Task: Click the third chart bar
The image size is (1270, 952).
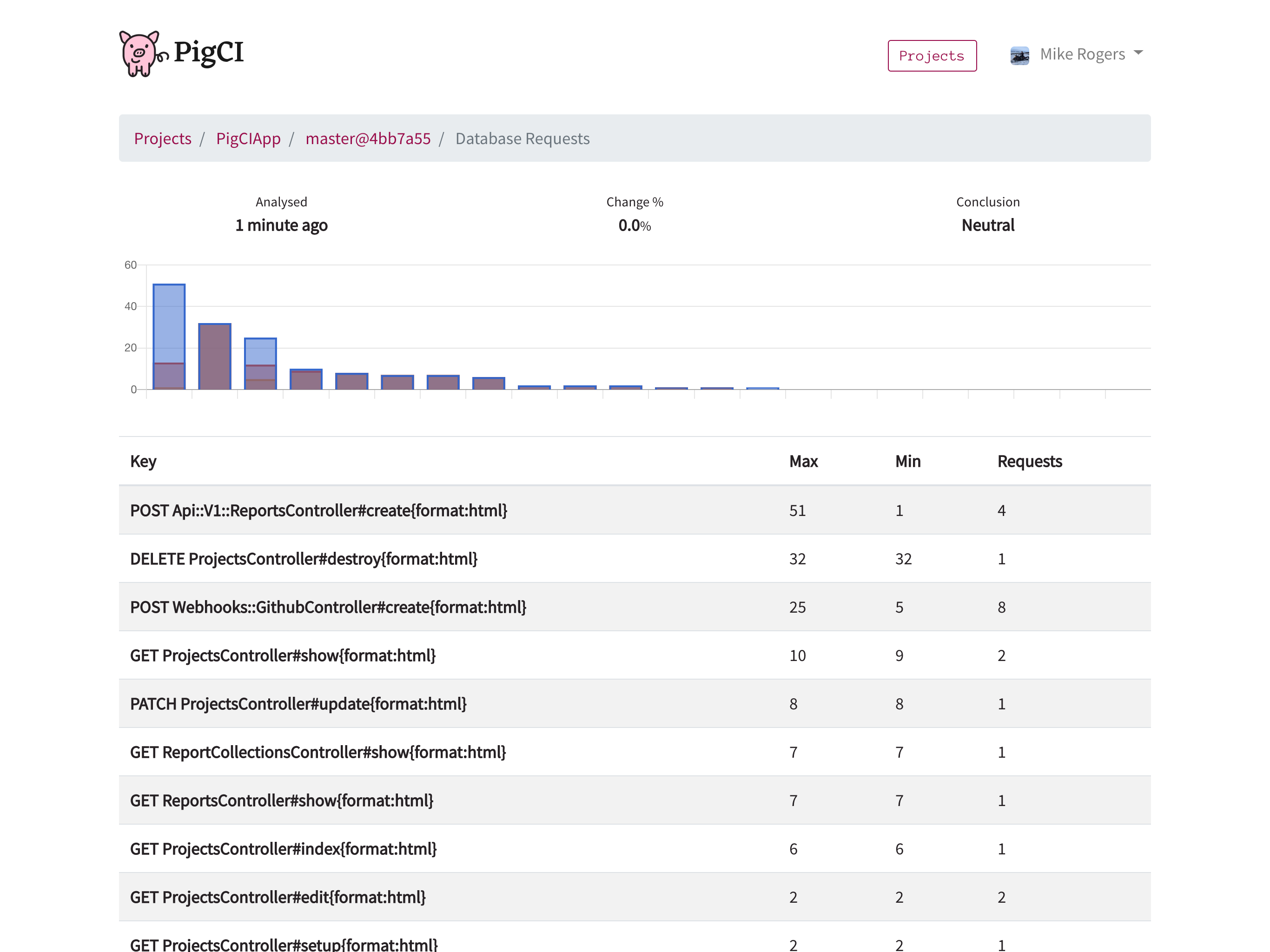Action: coord(260,363)
